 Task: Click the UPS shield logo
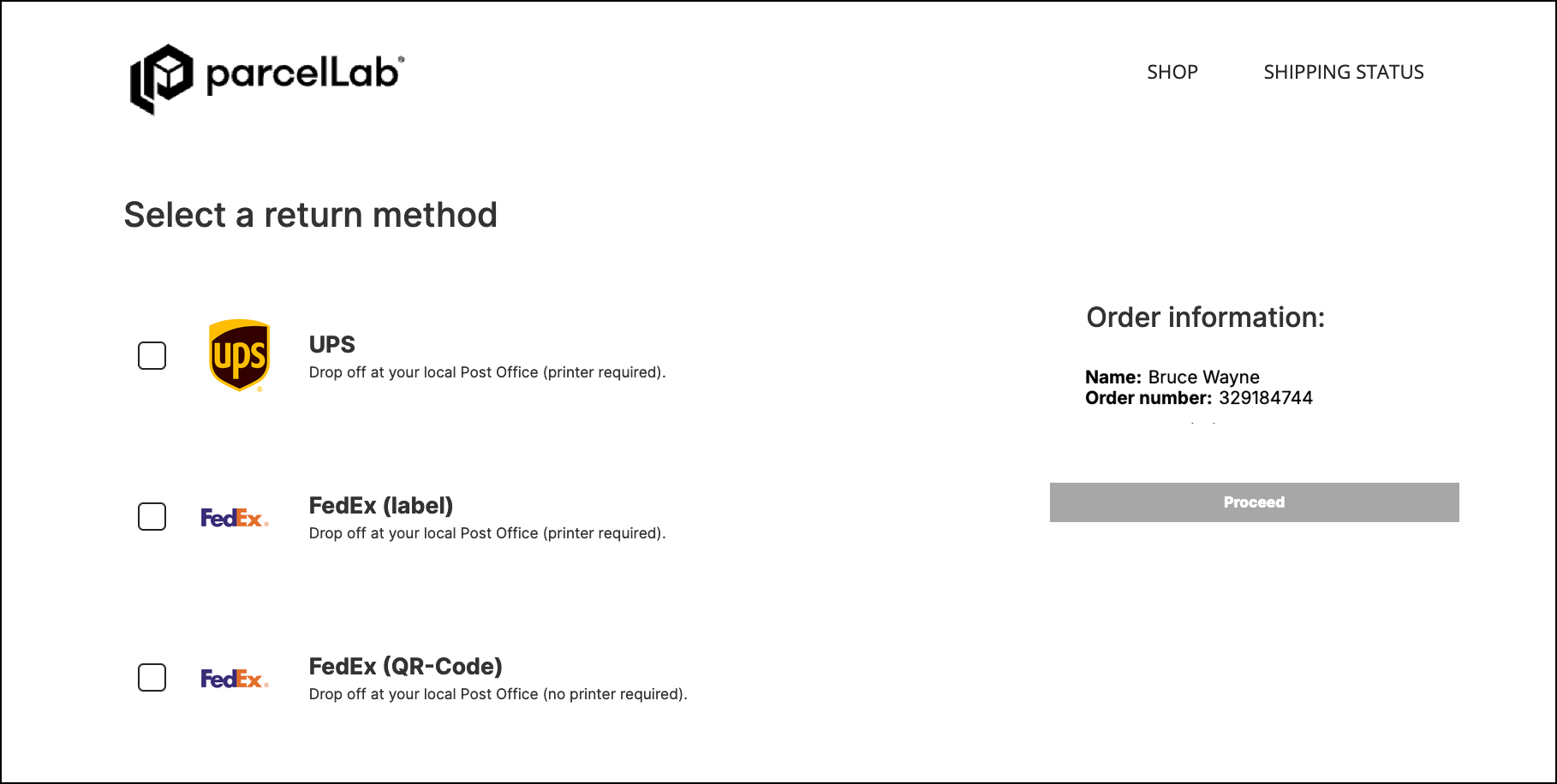(x=240, y=355)
